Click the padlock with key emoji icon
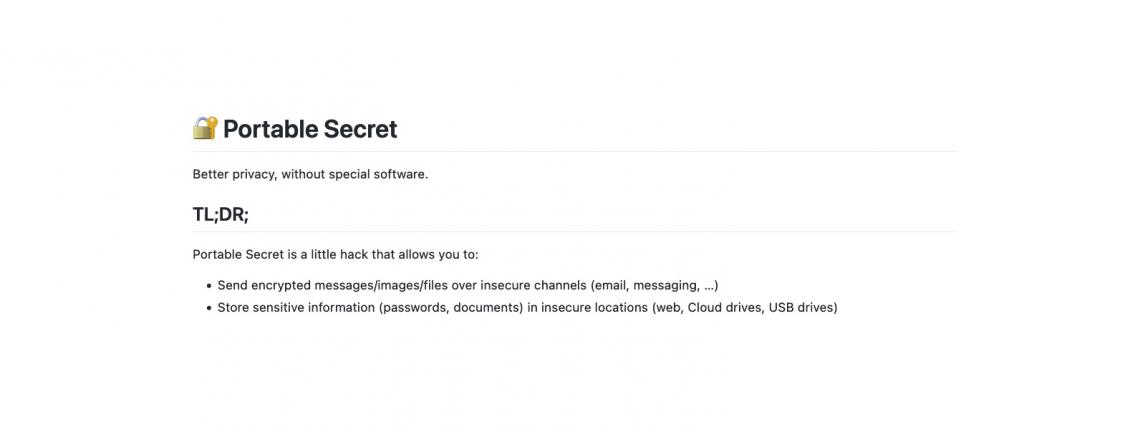The width and height of the screenshot is (1140, 430). tap(205, 128)
